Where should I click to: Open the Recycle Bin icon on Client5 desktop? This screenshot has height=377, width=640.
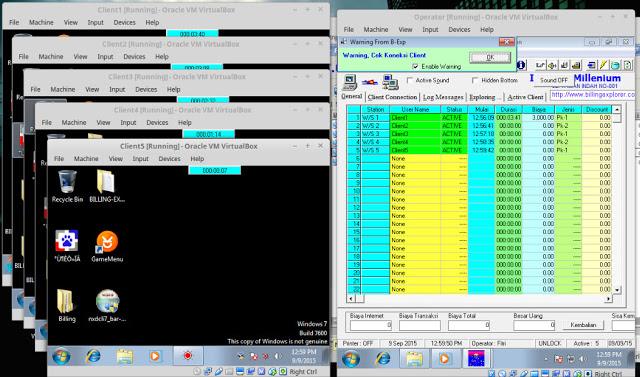pyautogui.click(x=67, y=186)
